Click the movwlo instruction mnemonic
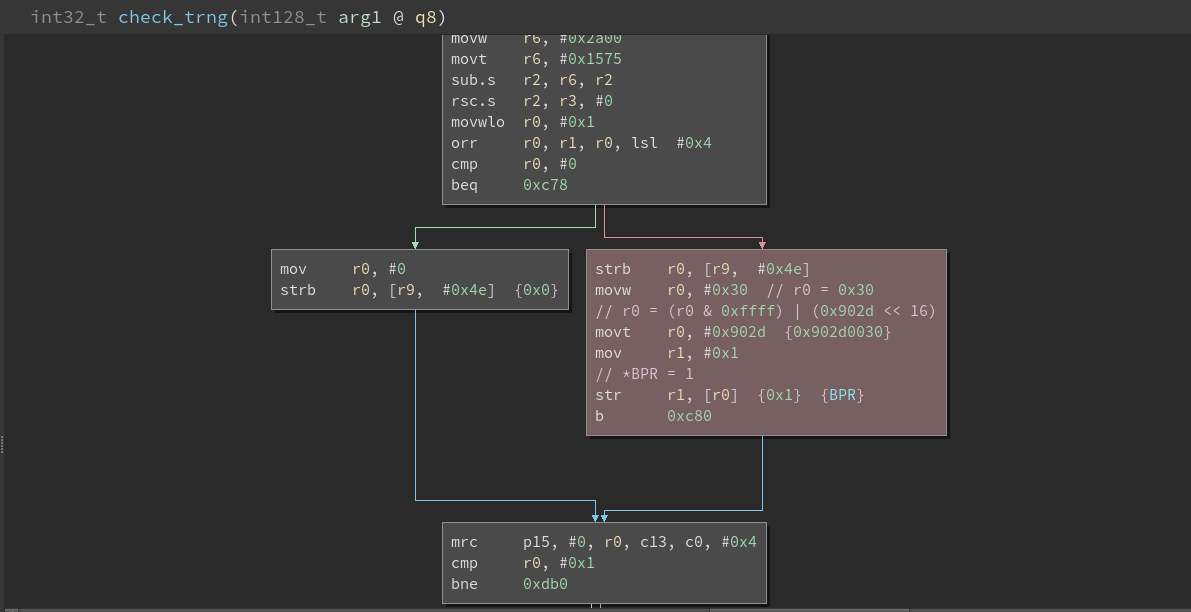Screen dimensions: 1191x612 coord(478,122)
